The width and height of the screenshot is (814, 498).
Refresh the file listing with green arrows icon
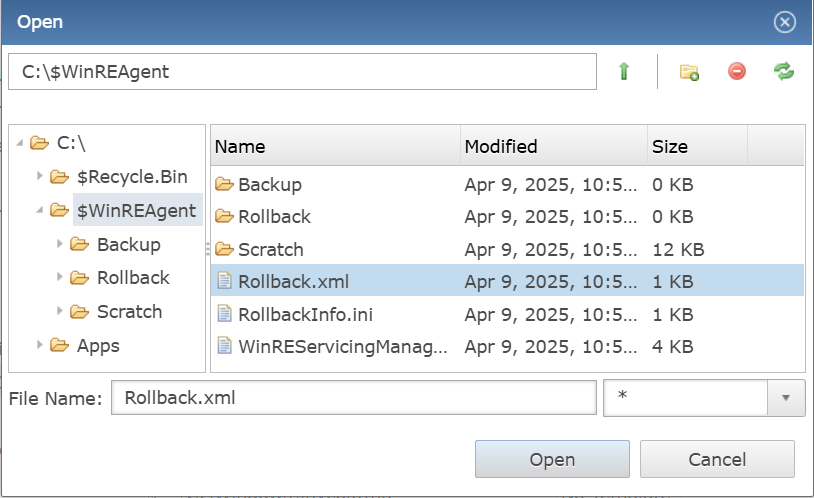[x=784, y=71]
